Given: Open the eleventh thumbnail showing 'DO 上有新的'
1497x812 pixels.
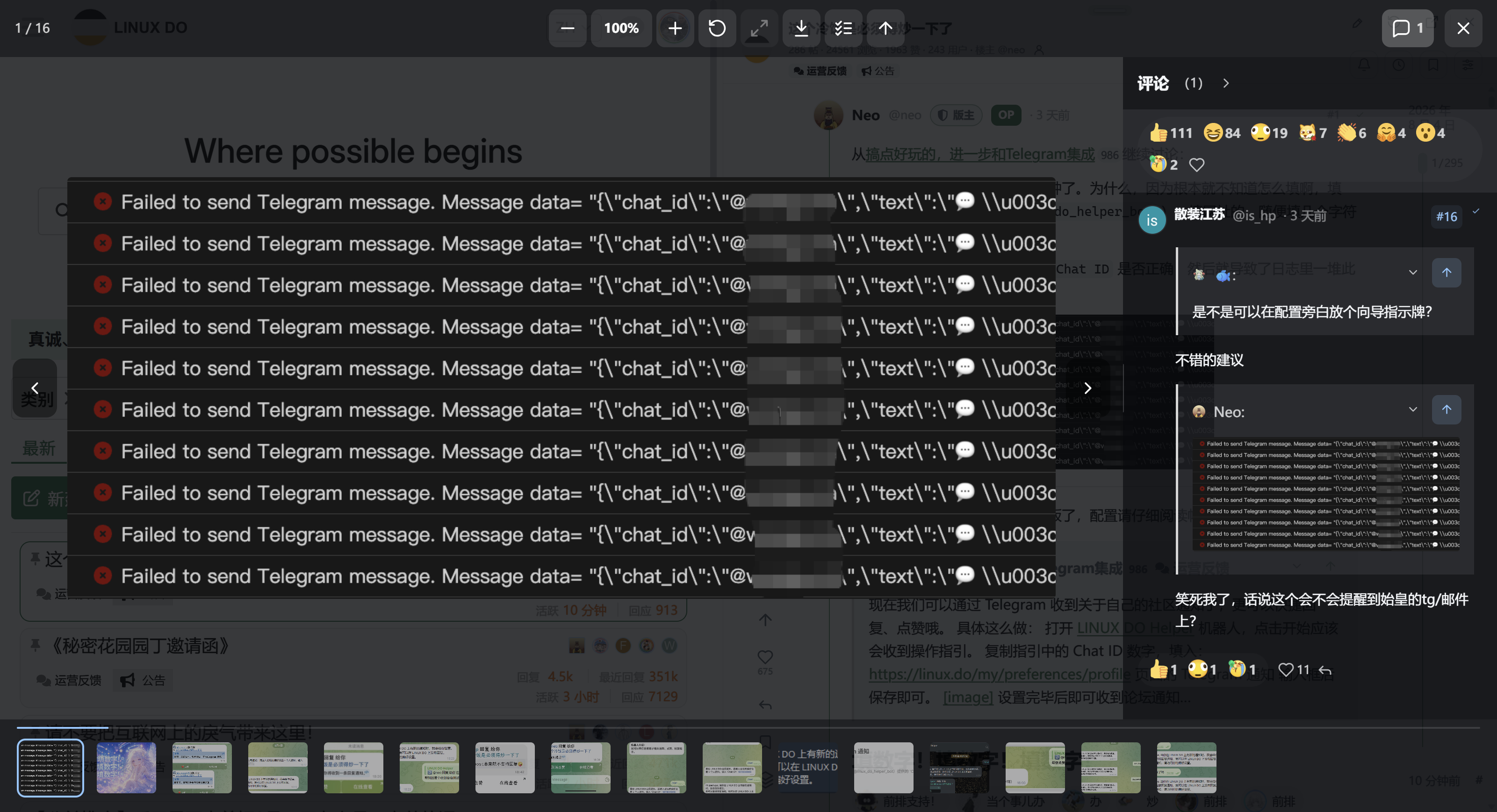Looking at the screenshot, I should (808, 767).
